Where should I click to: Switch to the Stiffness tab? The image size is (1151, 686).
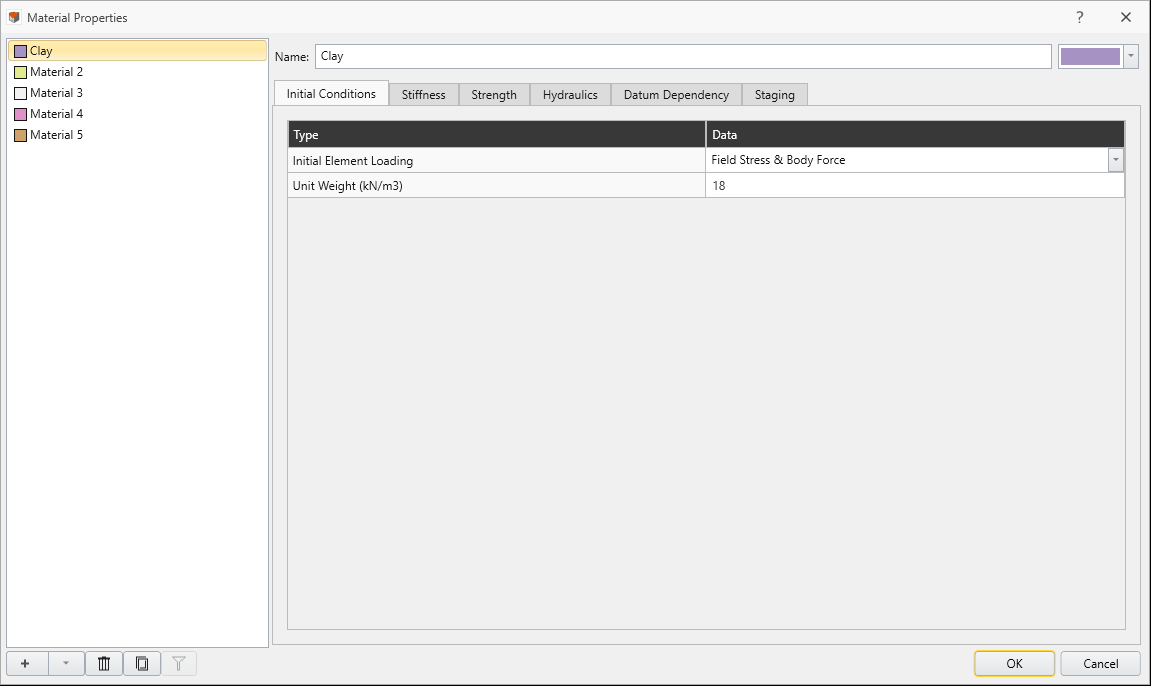tap(424, 95)
